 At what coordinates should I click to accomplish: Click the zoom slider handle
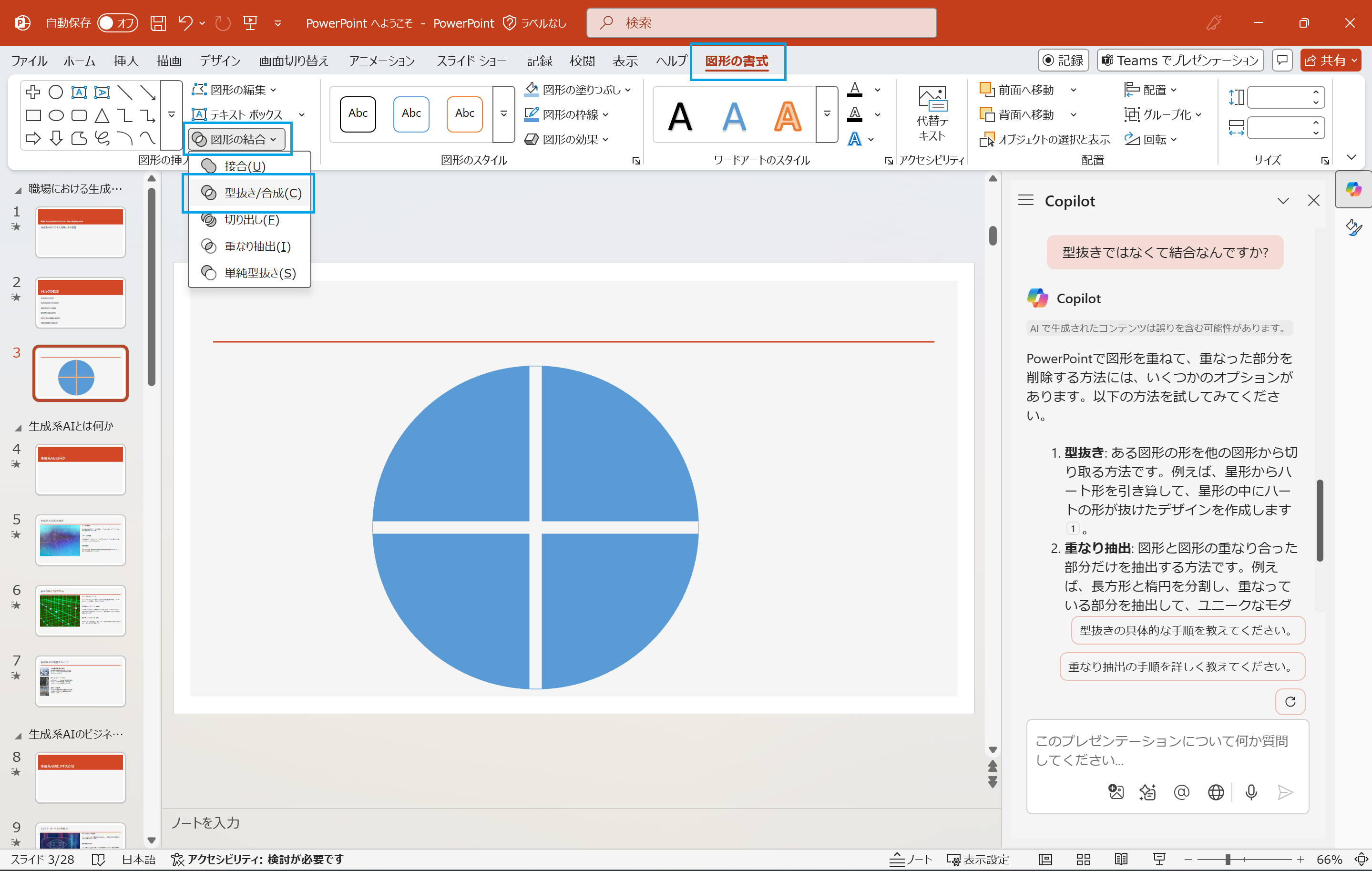point(1228,859)
